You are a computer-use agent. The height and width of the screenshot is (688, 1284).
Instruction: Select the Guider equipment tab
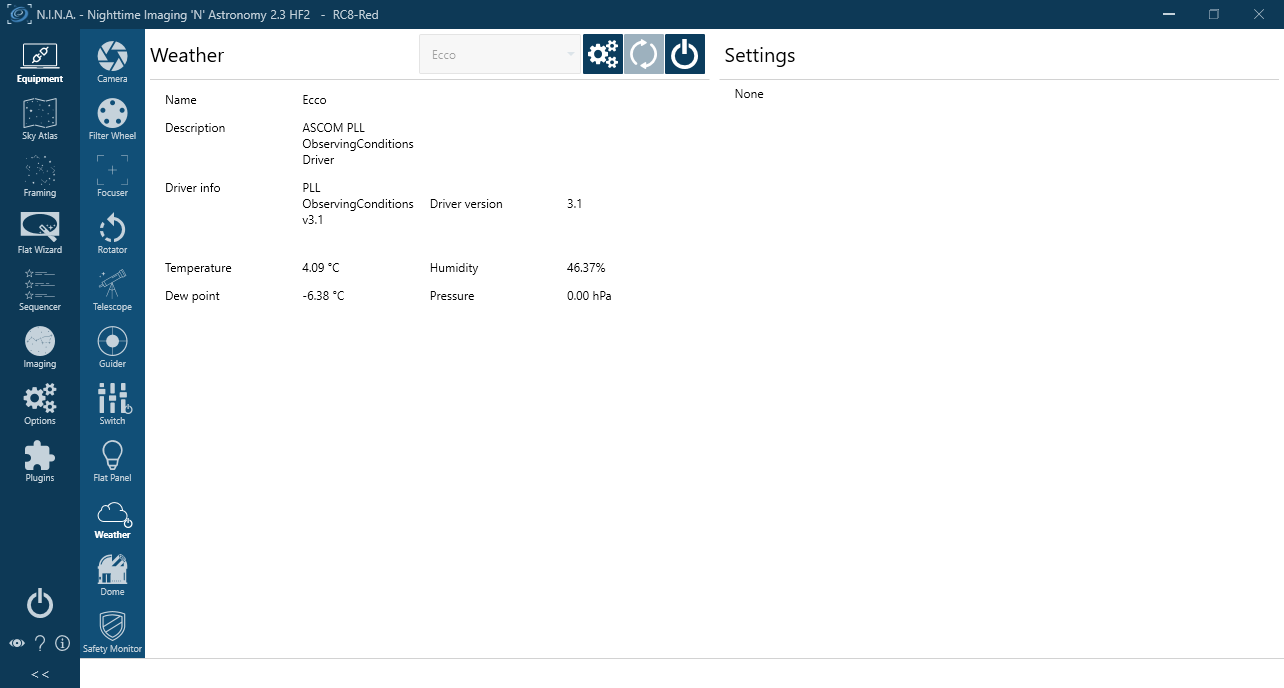point(112,348)
